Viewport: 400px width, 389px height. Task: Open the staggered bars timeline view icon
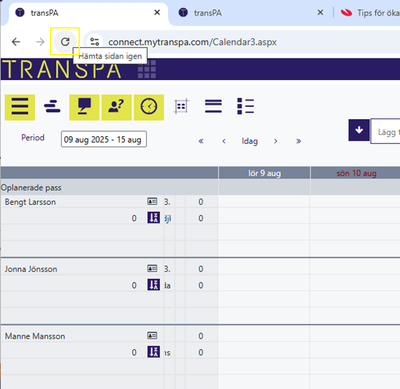click(x=52, y=107)
